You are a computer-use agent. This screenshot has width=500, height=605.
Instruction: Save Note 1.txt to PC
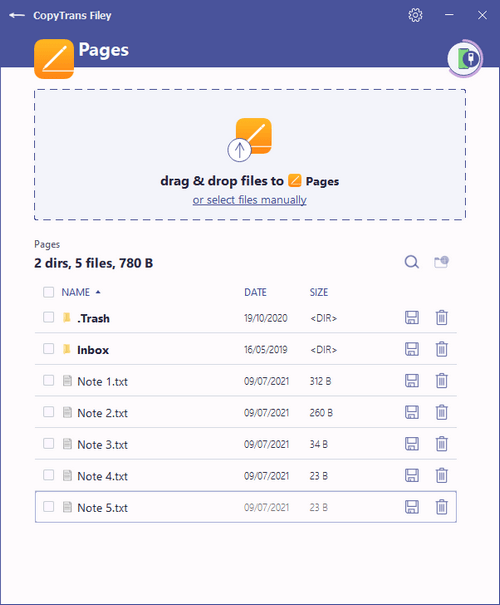[412, 381]
